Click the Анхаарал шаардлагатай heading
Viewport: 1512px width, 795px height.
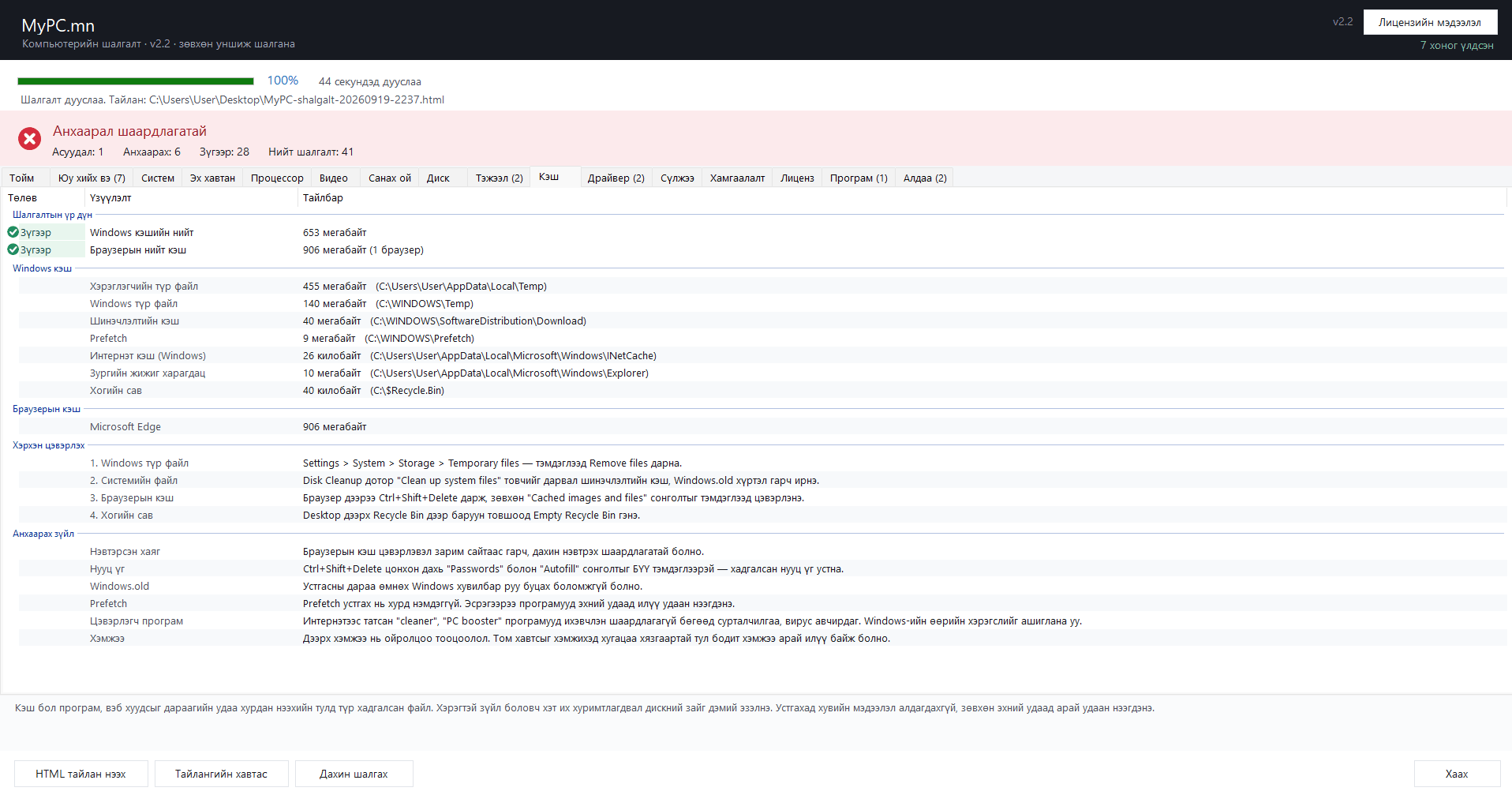pyautogui.click(x=129, y=131)
